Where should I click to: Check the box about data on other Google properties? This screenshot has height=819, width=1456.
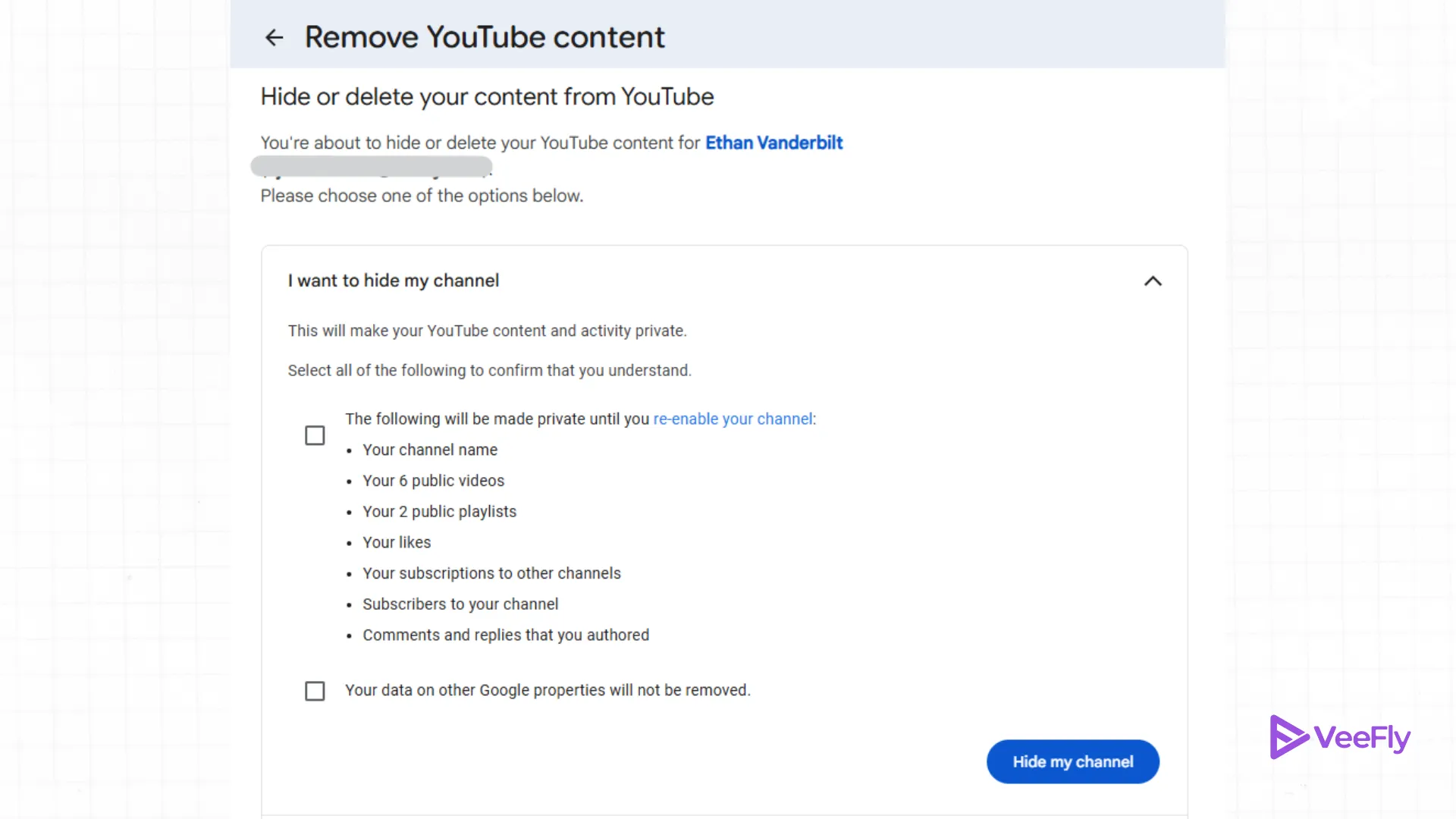(x=315, y=690)
